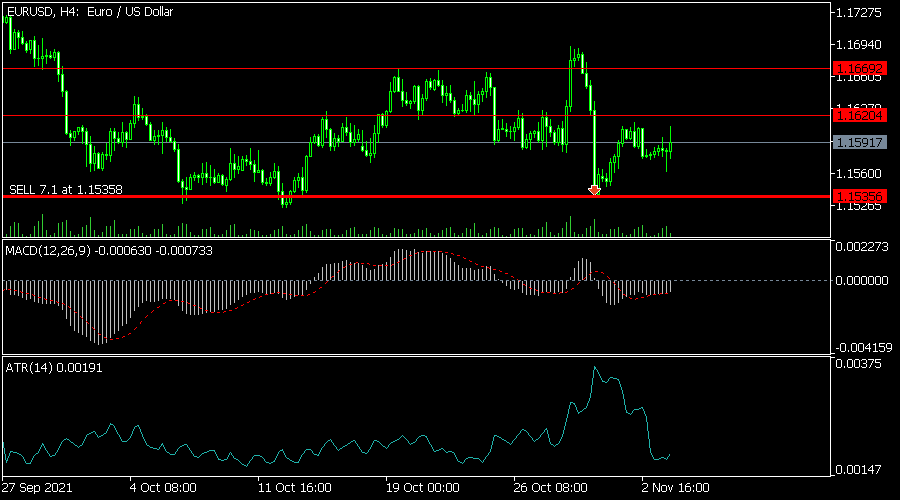The image size is (900, 500).
Task: Click the red sell arrow marker
Action: pyautogui.click(x=594, y=190)
